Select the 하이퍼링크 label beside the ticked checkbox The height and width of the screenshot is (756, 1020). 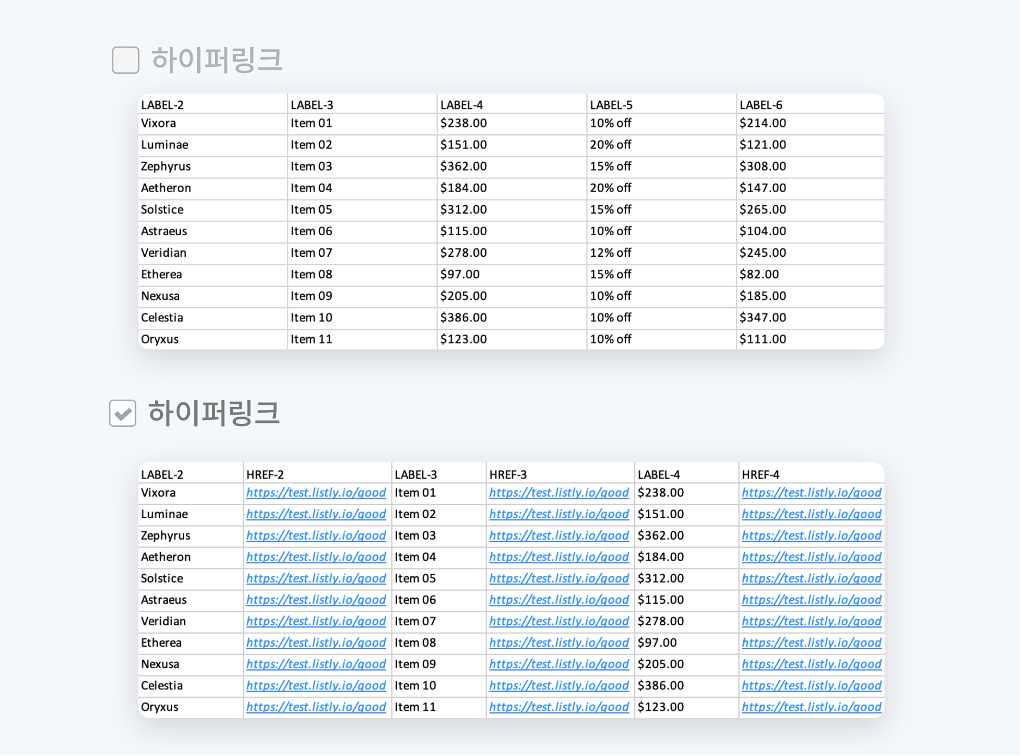coord(214,413)
